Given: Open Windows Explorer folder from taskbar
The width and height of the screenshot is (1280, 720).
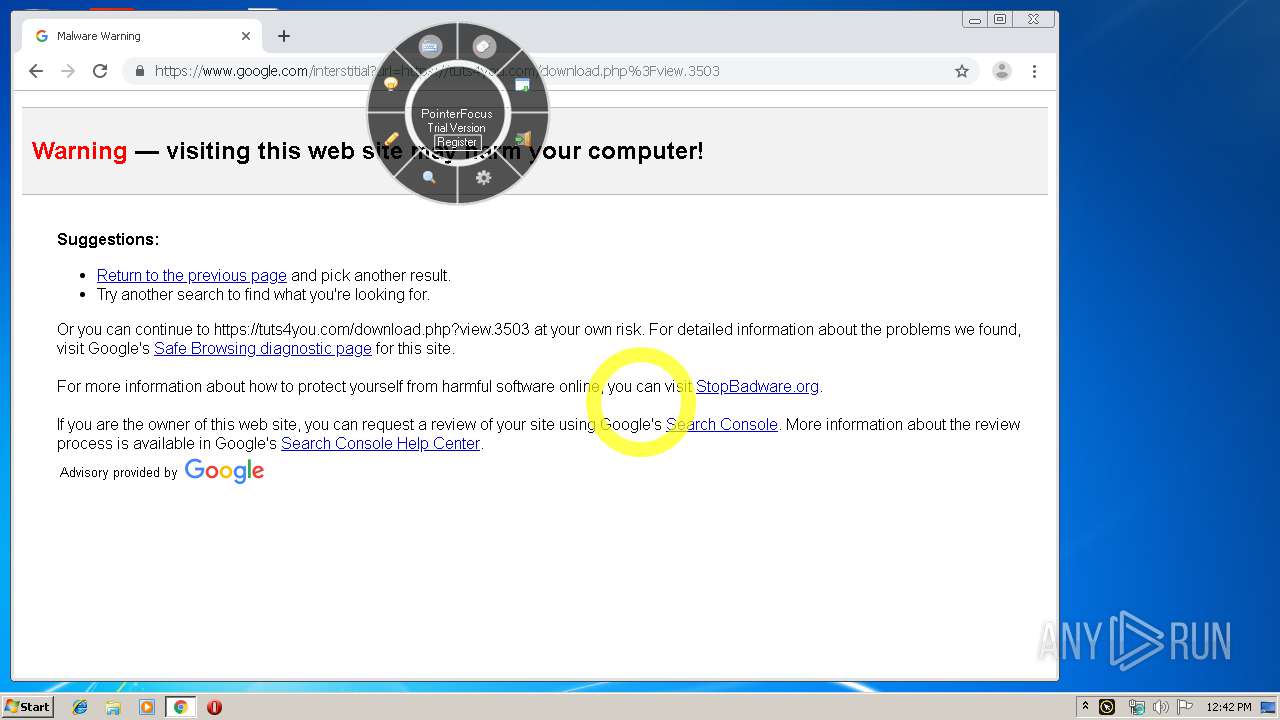Looking at the screenshot, I should pos(113,707).
